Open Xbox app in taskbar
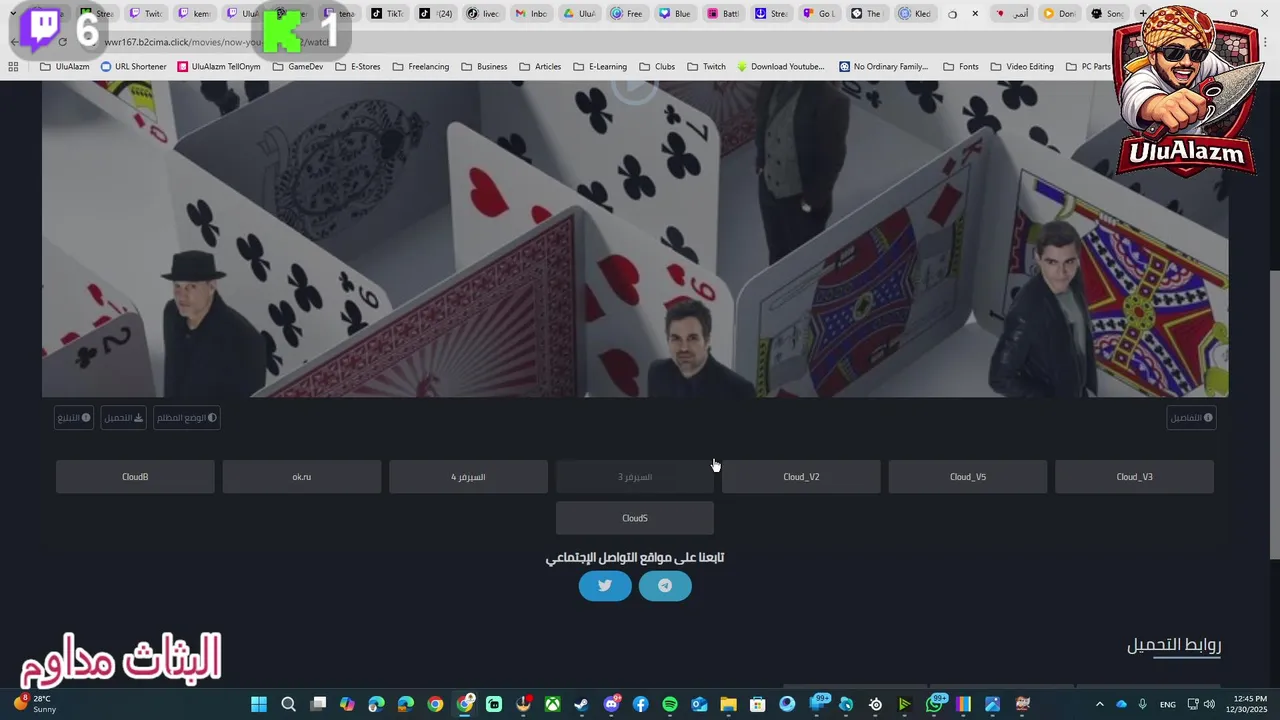 point(552,704)
